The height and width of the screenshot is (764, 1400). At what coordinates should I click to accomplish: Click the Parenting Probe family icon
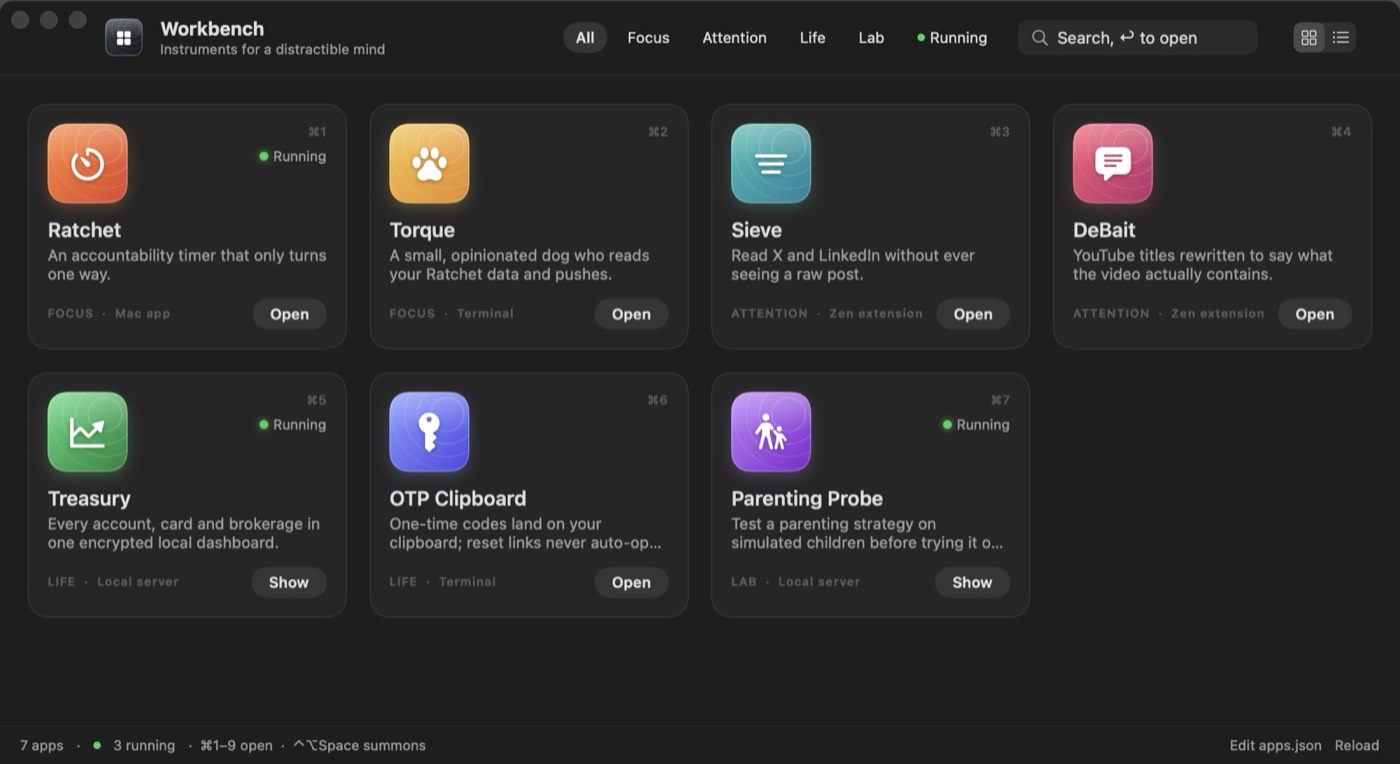771,431
